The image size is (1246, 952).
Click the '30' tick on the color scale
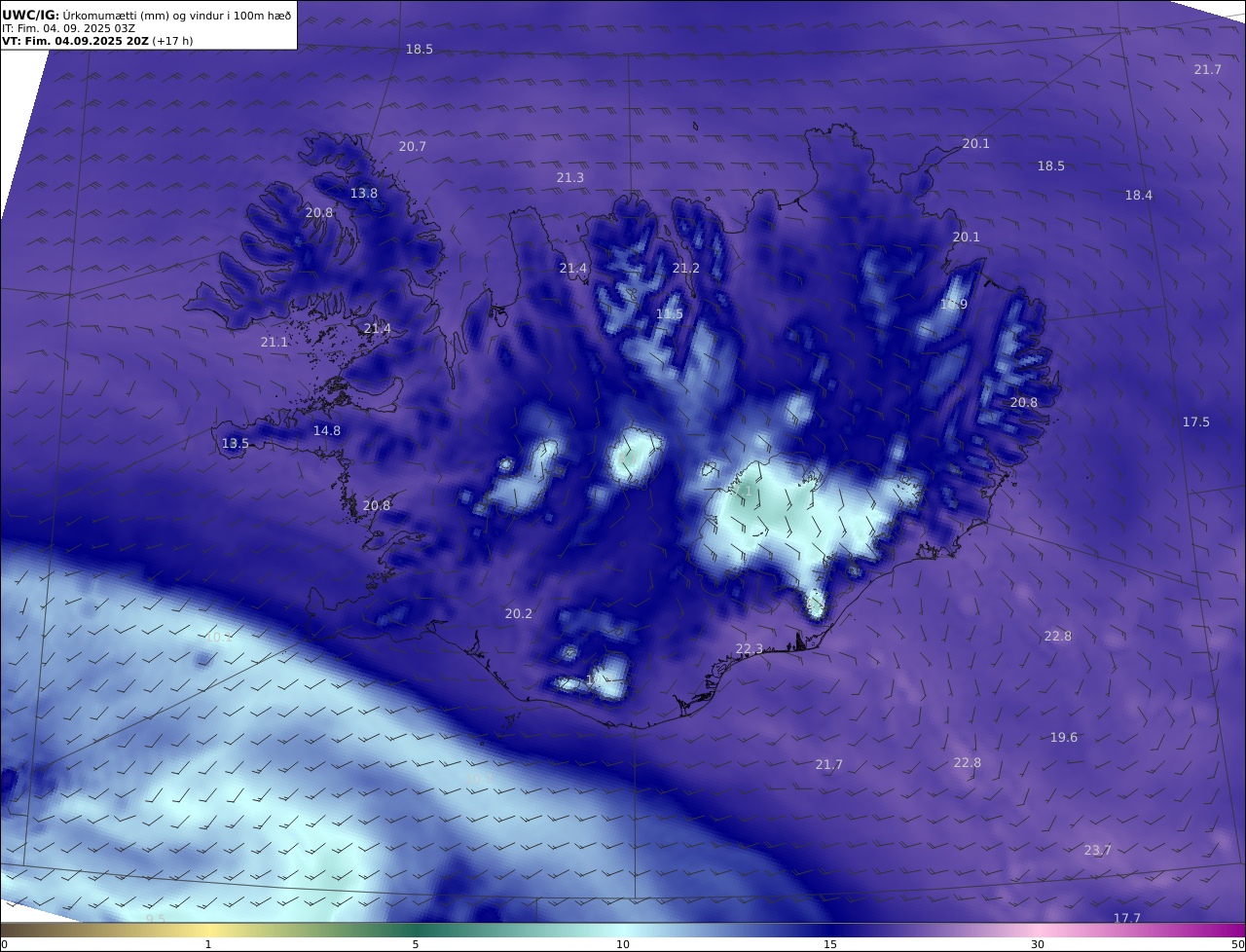1038,944
